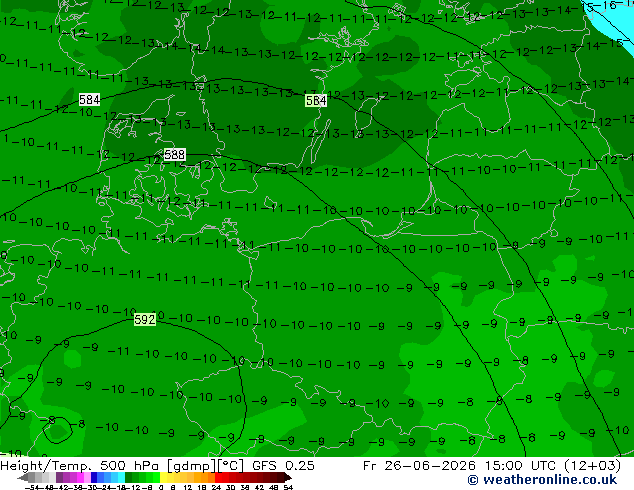Click the [°C] unit label in title
634x490 pixels.
tap(231, 466)
